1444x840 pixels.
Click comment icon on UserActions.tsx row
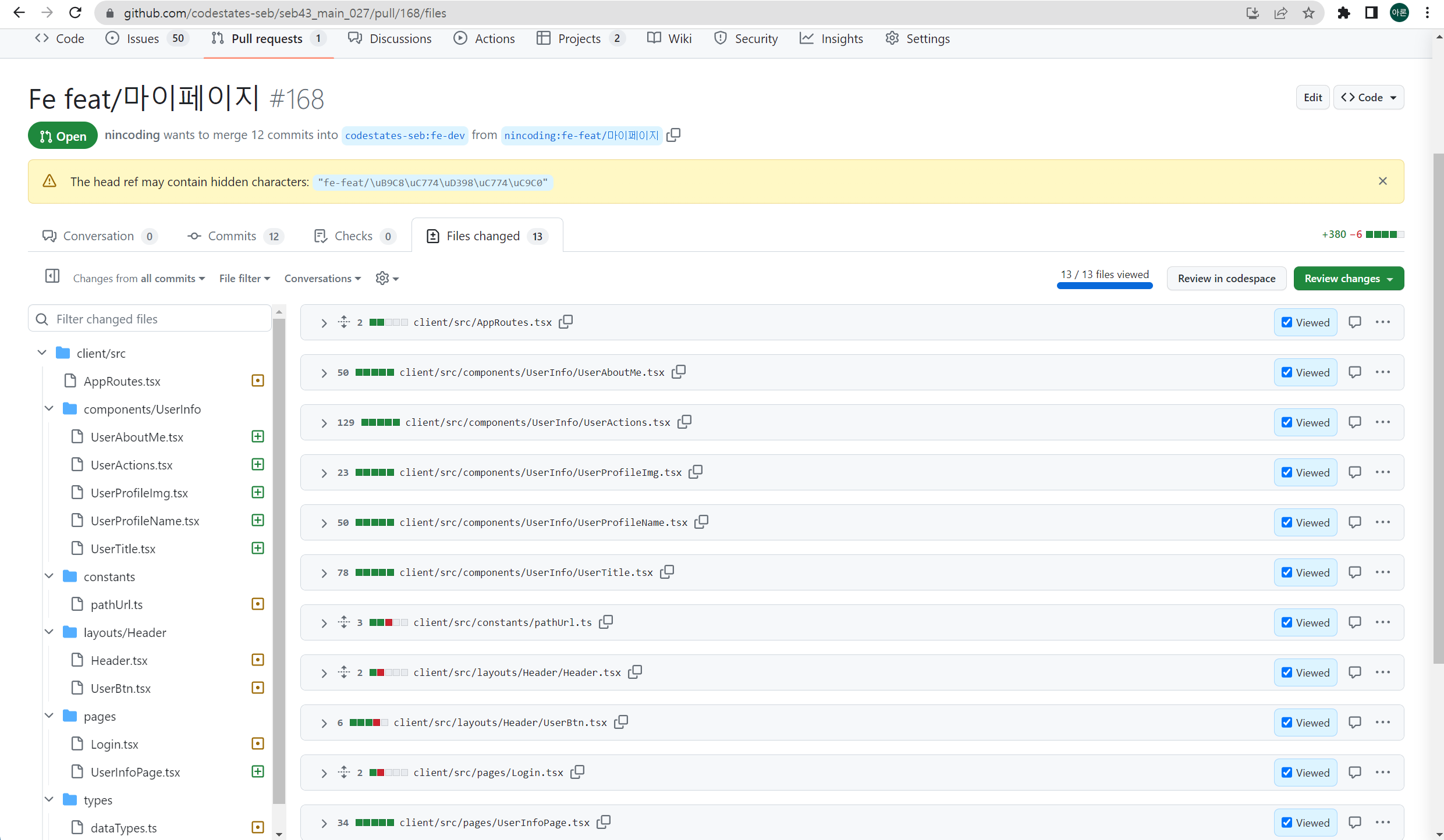pyautogui.click(x=1354, y=422)
